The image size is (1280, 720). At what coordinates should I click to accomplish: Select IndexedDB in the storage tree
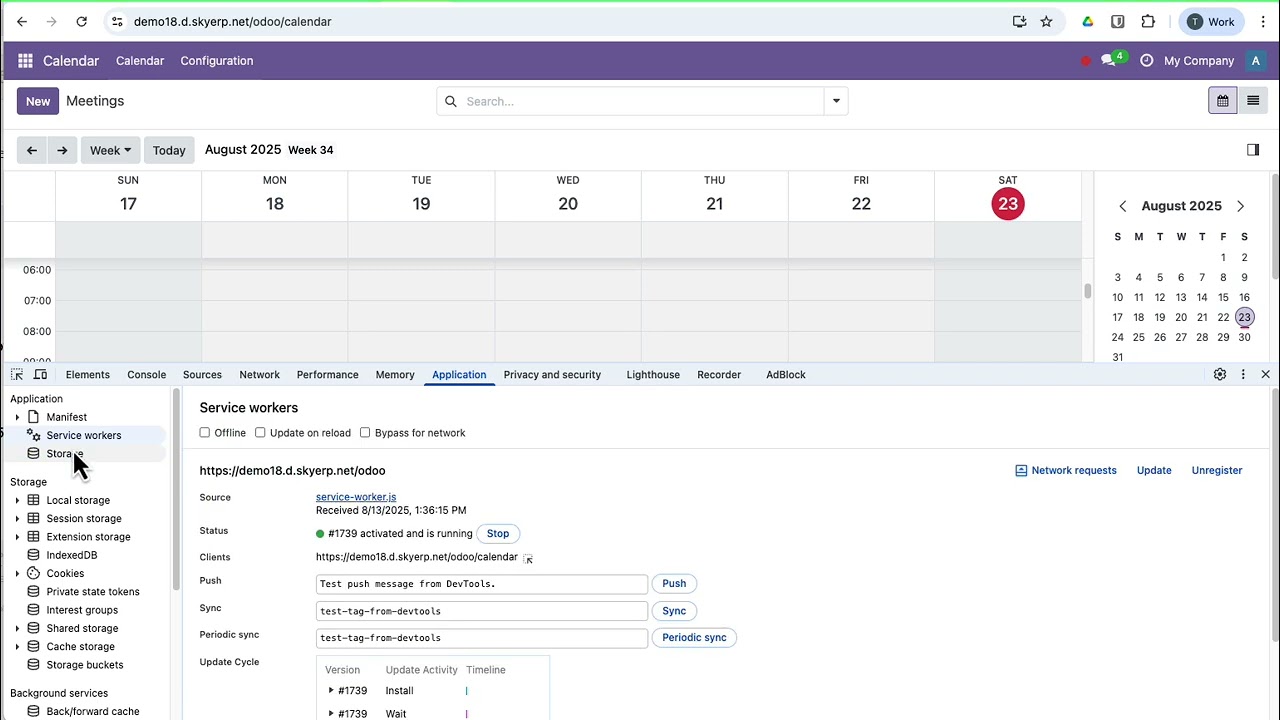(72, 555)
